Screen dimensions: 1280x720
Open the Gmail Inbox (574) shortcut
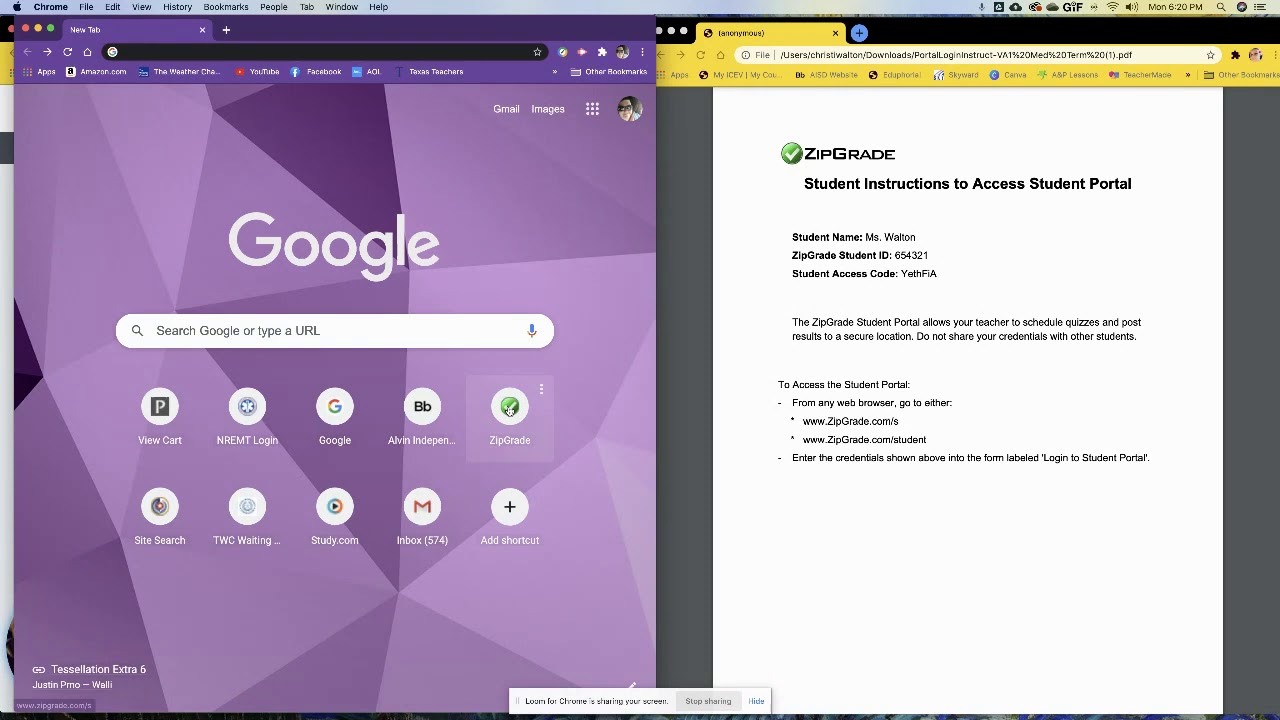[x=422, y=517]
